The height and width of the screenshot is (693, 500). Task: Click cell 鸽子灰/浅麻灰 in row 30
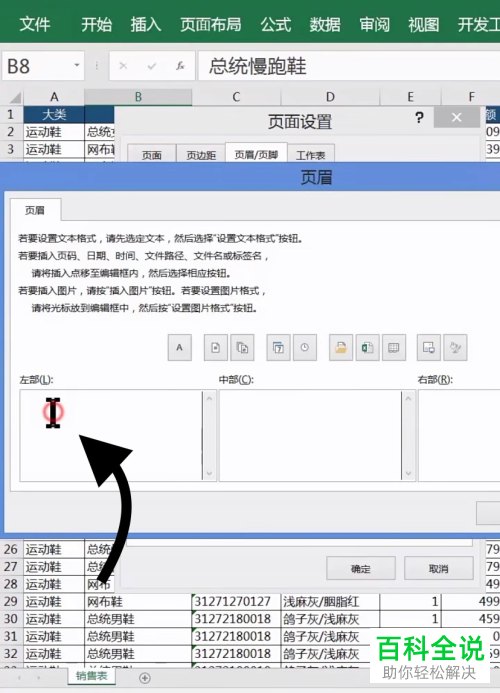(330, 619)
